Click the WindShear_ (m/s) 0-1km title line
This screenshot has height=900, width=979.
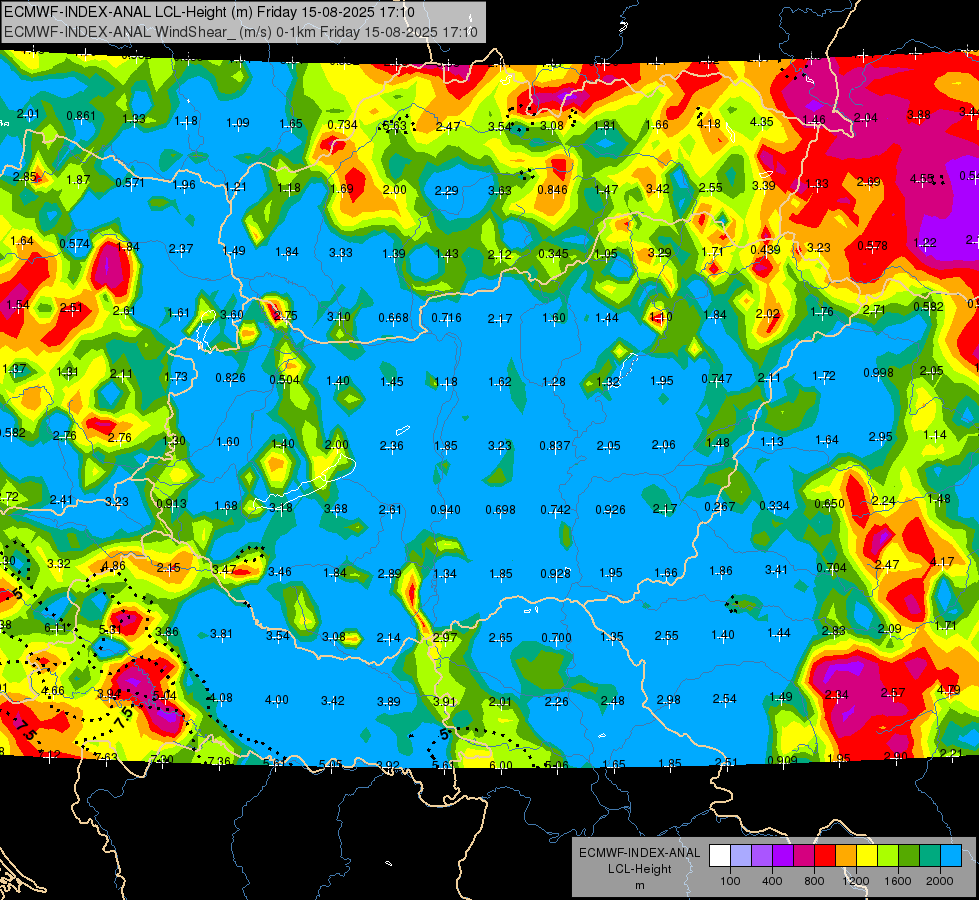(x=241, y=32)
